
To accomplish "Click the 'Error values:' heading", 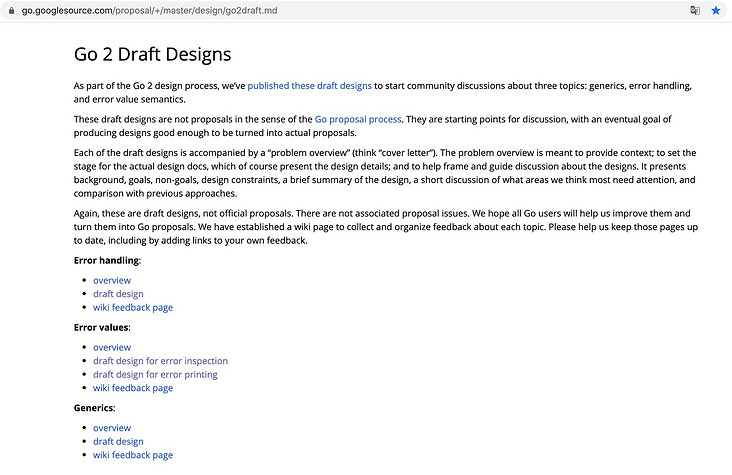I will point(102,327).
